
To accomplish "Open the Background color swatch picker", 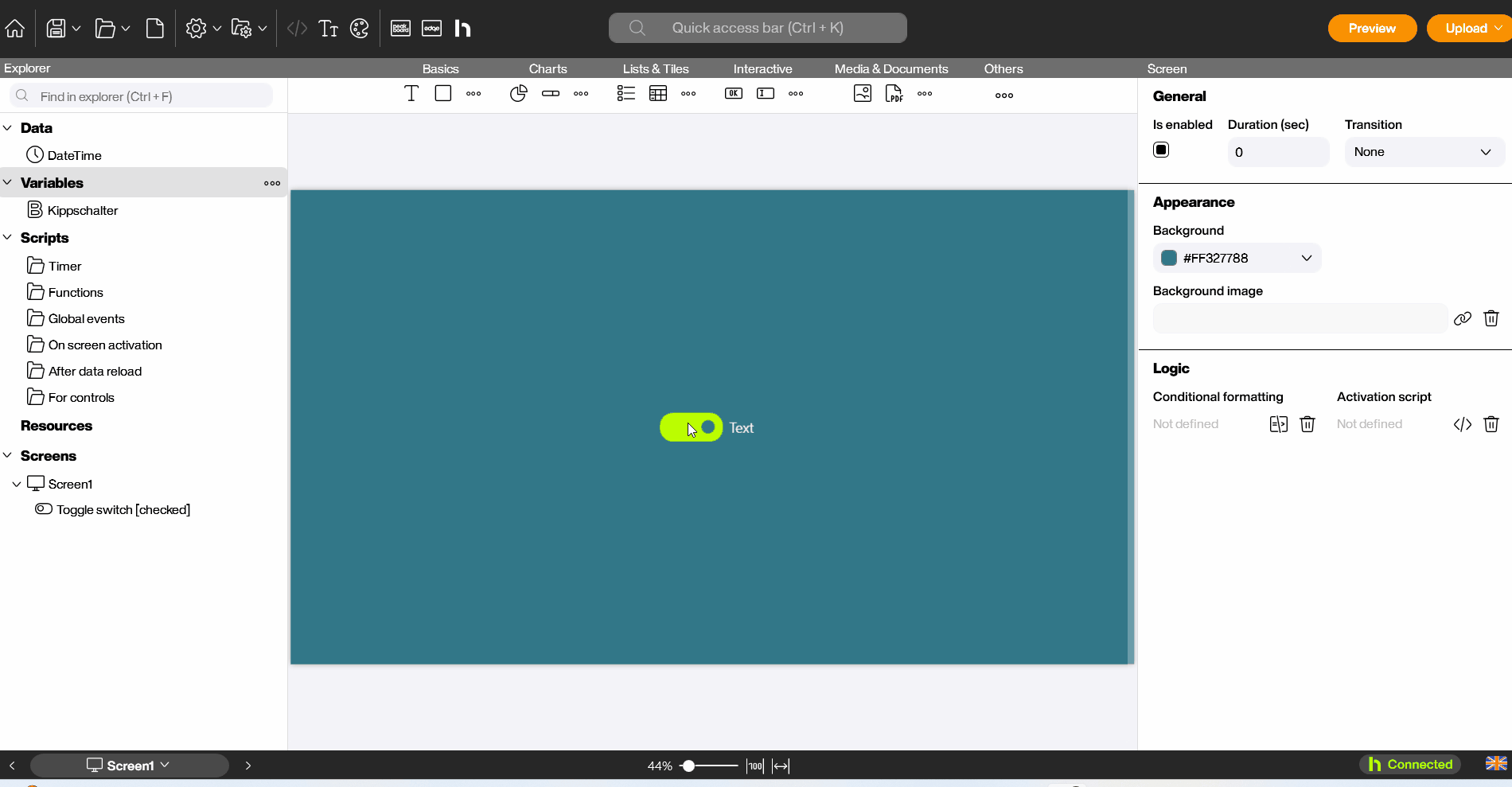I will coord(1168,258).
